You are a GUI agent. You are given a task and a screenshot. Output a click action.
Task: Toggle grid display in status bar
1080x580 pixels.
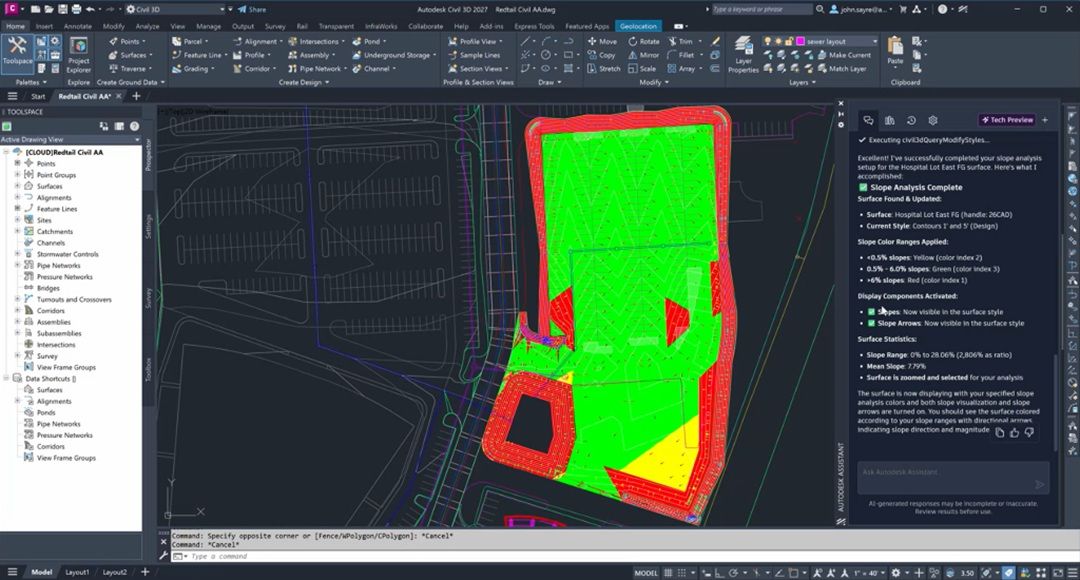point(668,572)
